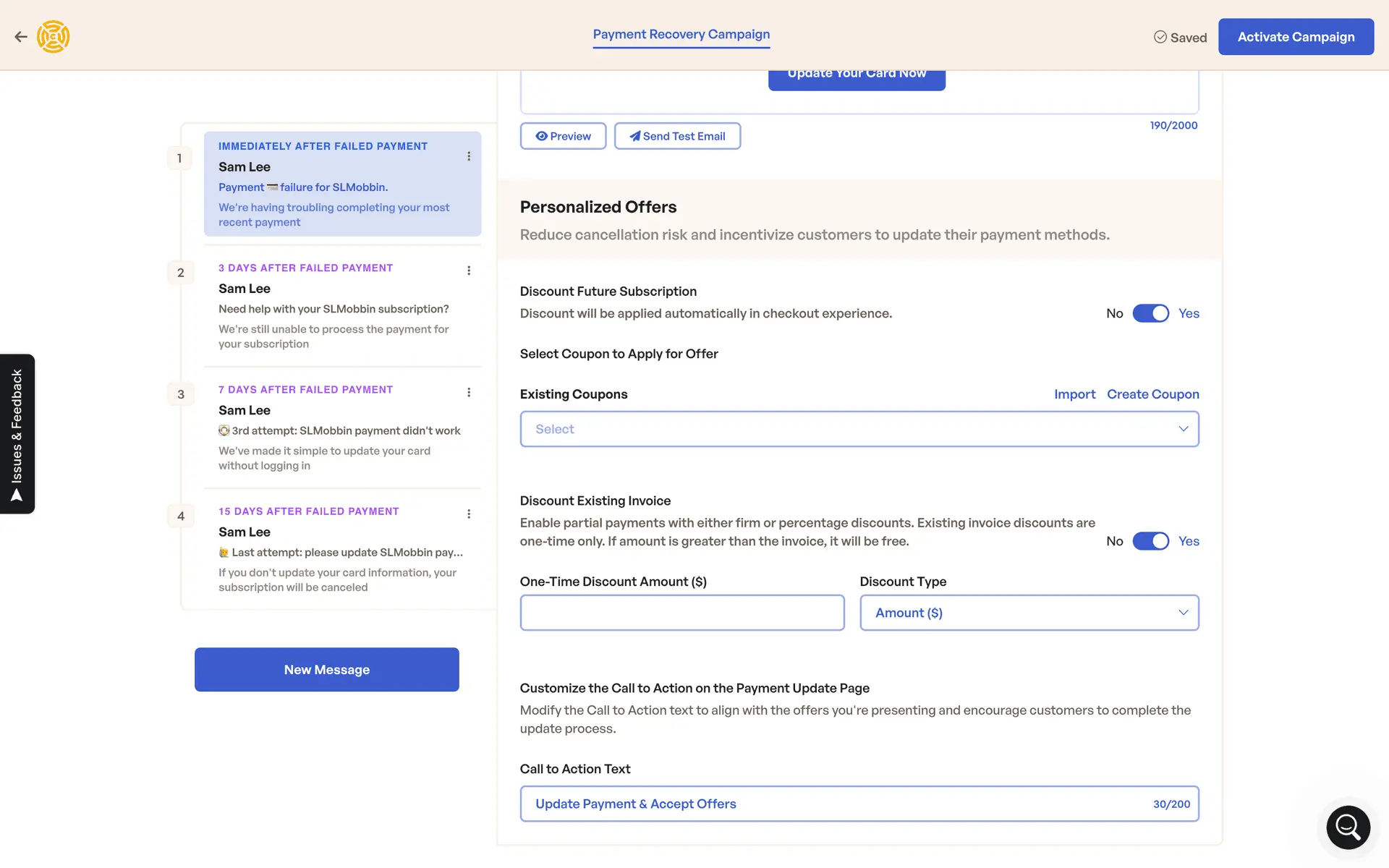
Task: Click the Create Coupon link
Action: point(1152,394)
